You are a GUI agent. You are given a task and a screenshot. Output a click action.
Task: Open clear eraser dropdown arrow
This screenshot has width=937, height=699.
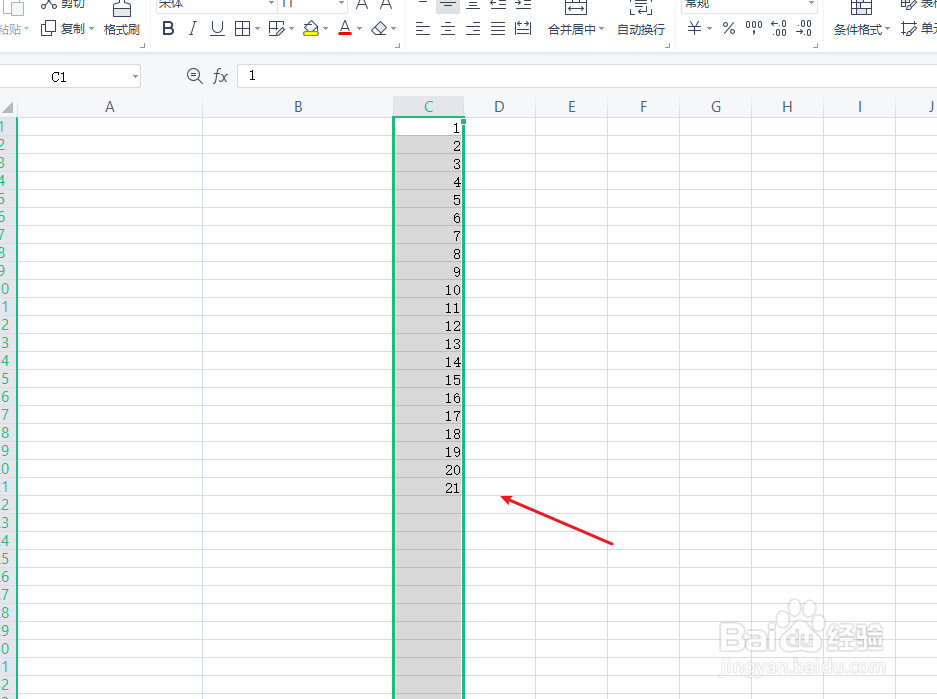click(x=394, y=29)
